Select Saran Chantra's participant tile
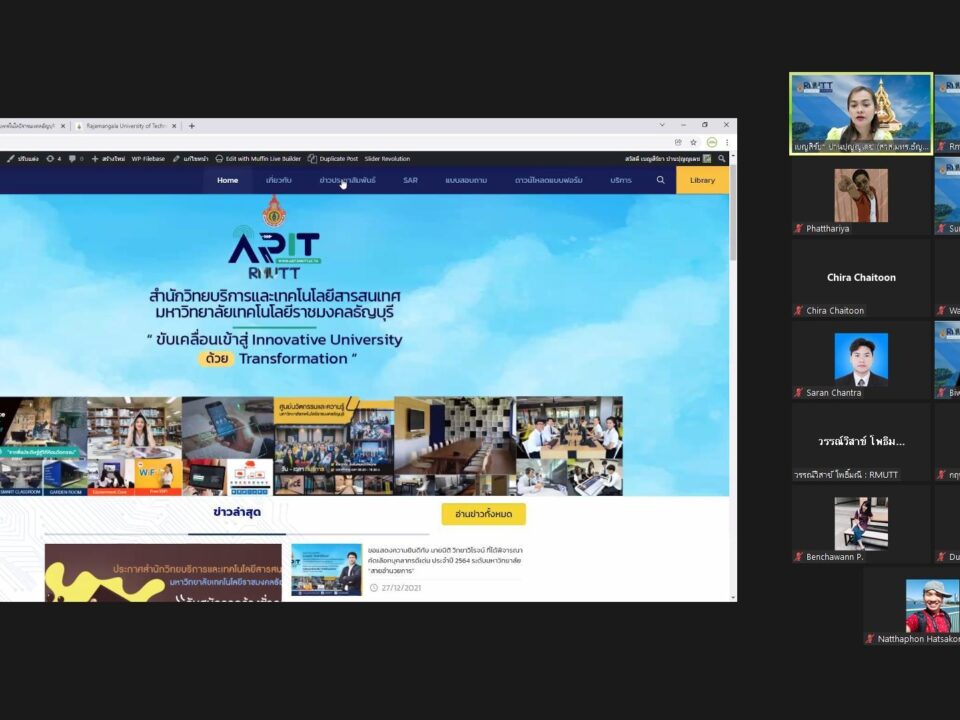The image size is (960, 720). [861, 360]
